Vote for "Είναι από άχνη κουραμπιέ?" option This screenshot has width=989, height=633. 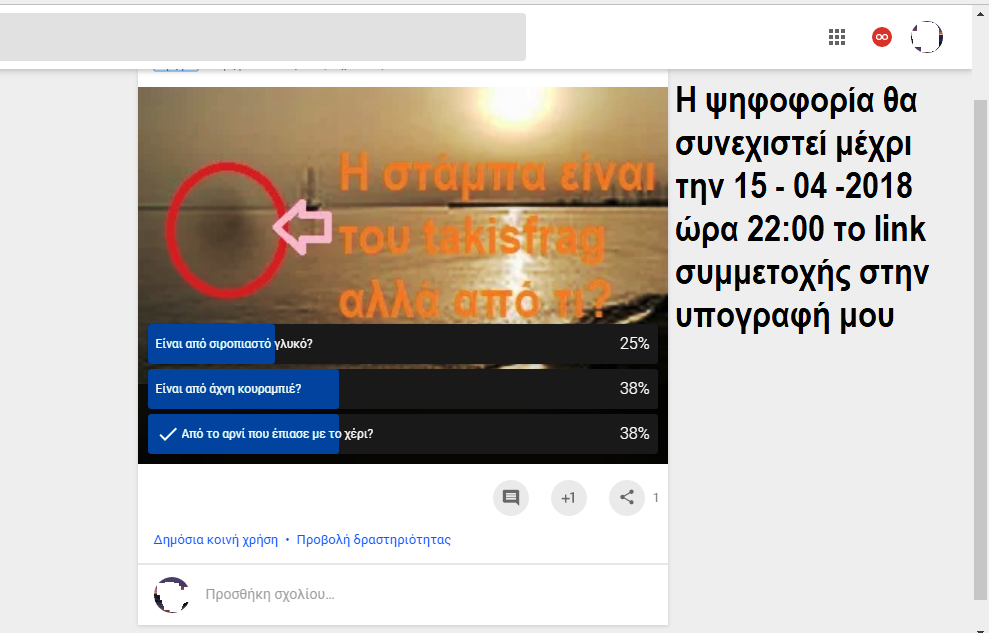(x=402, y=389)
